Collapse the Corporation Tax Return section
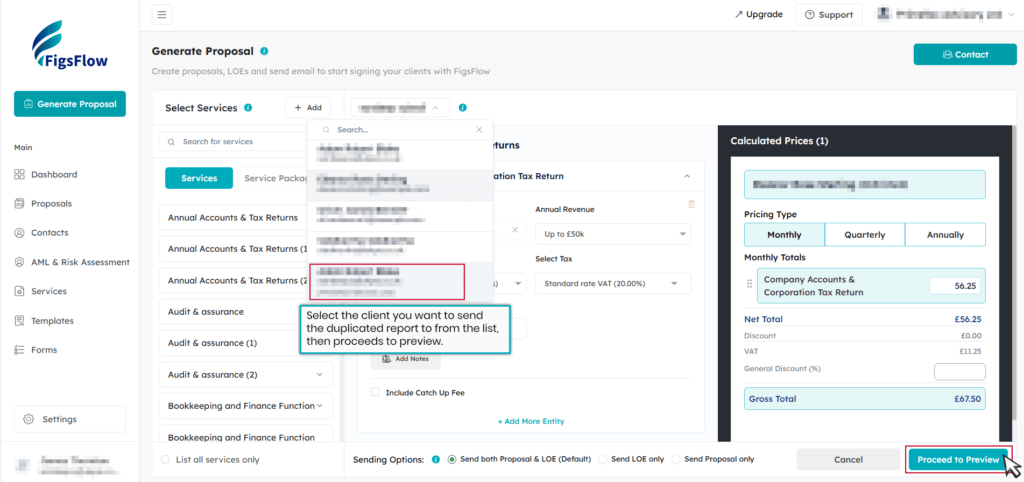This screenshot has width=1024, height=482. pos(686,176)
